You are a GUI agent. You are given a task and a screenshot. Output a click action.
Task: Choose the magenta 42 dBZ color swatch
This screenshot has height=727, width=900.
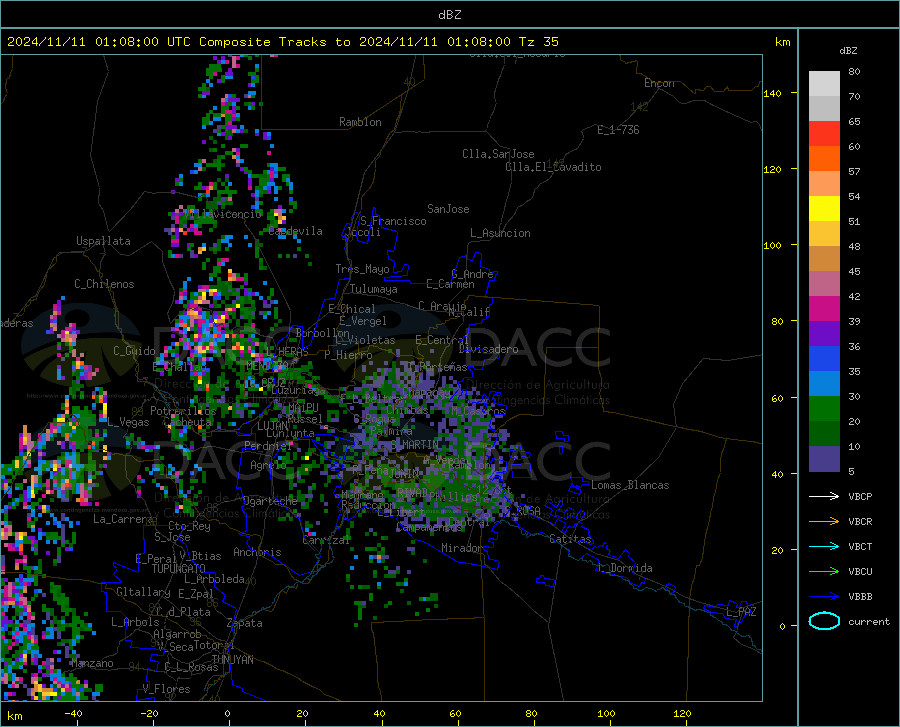[x=824, y=309]
